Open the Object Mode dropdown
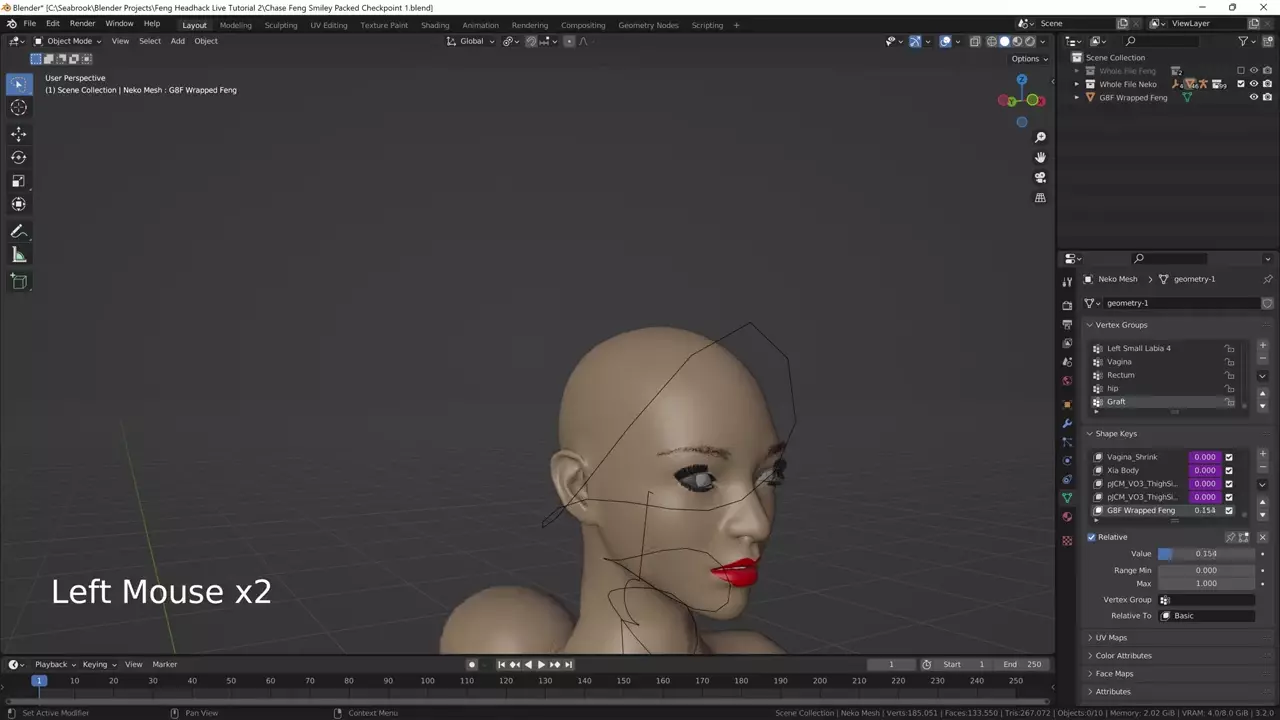Viewport: 1280px width, 720px height. click(x=68, y=41)
